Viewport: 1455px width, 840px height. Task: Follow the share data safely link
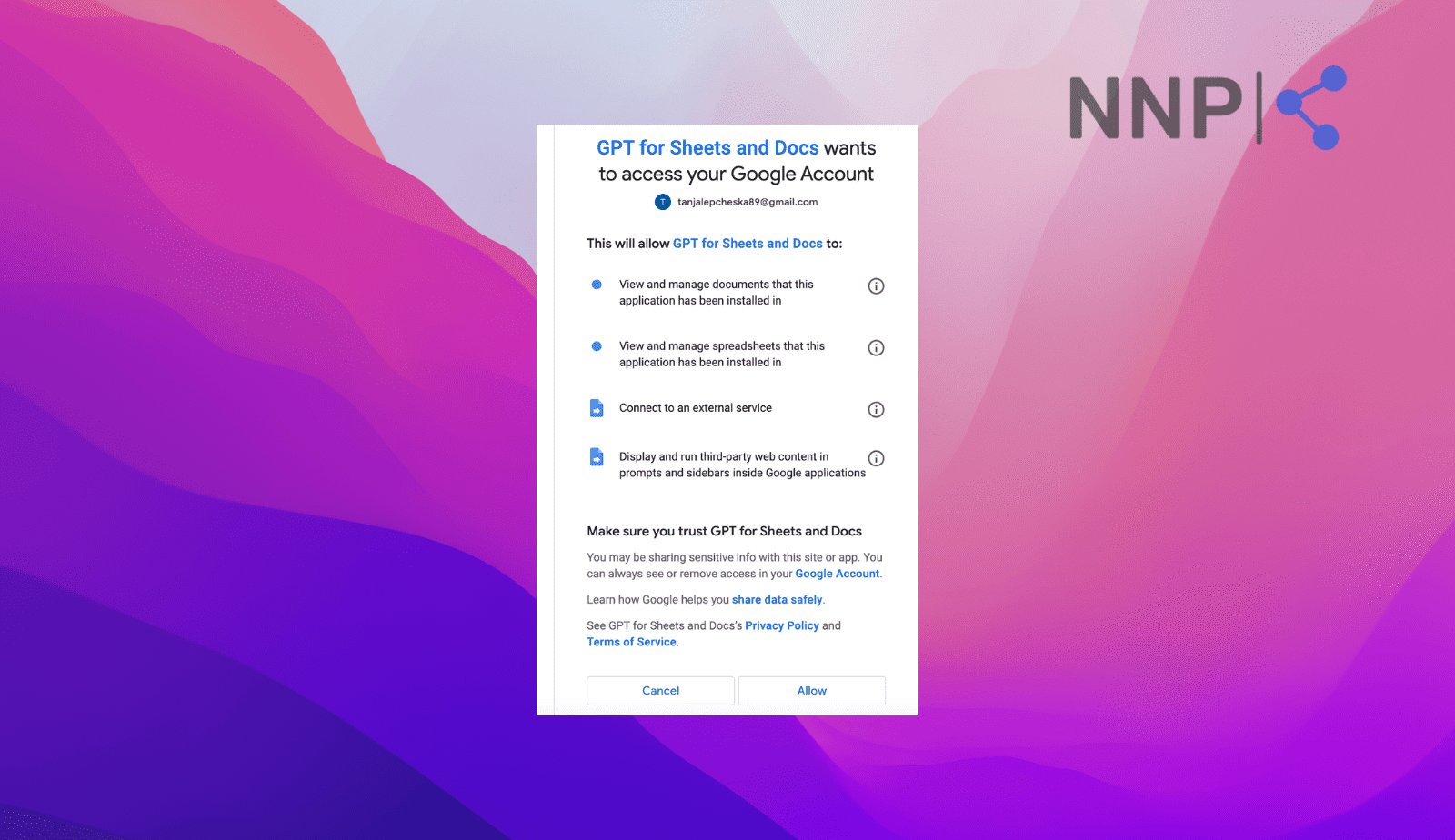coord(778,600)
